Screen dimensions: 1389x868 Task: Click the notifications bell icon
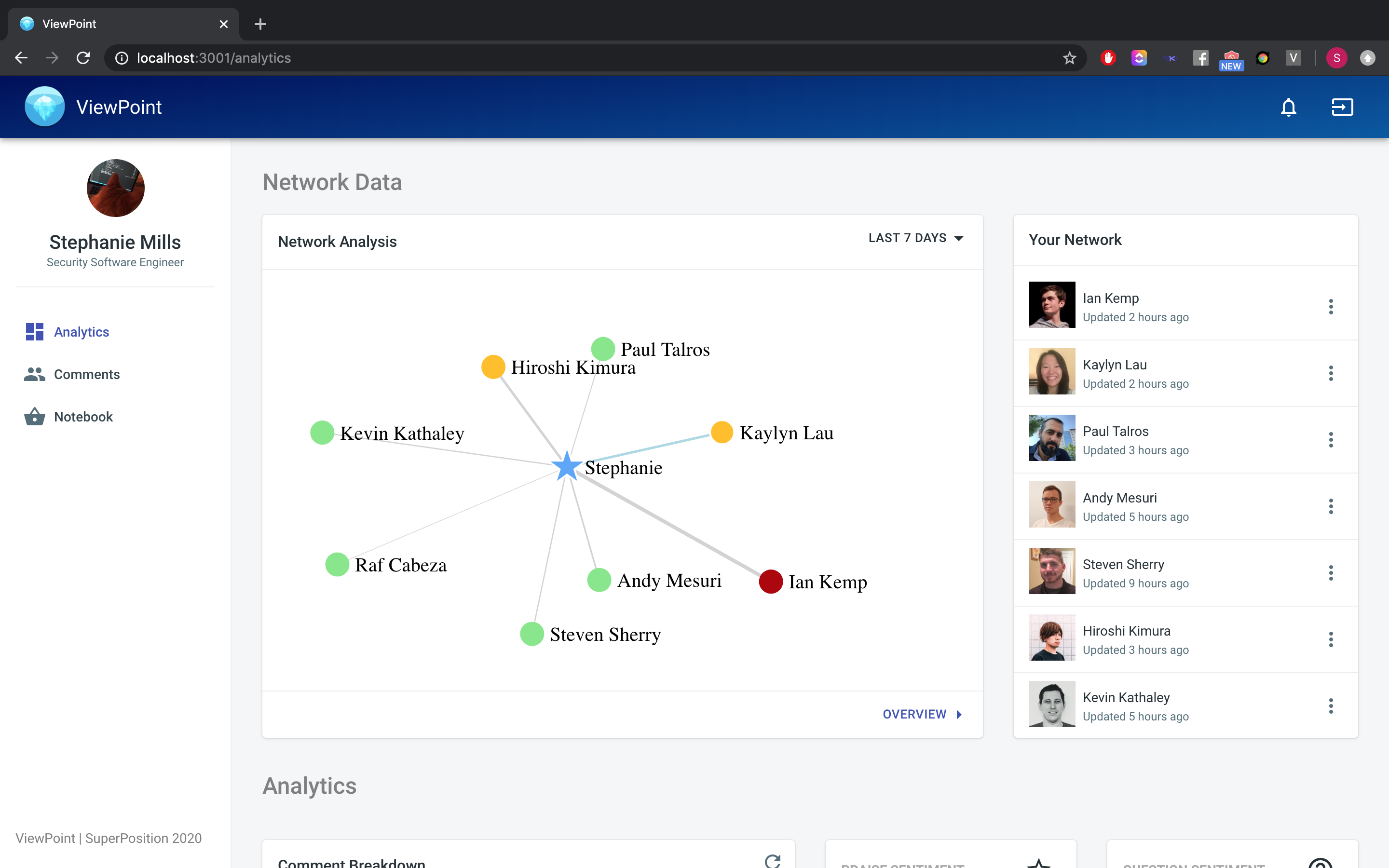click(x=1289, y=108)
